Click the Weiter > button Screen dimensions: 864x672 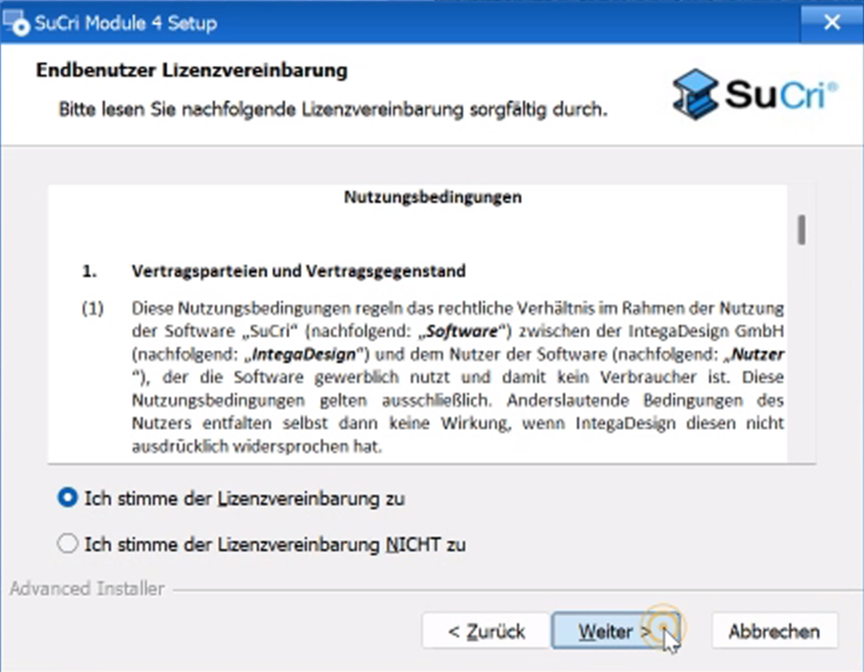point(615,631)
